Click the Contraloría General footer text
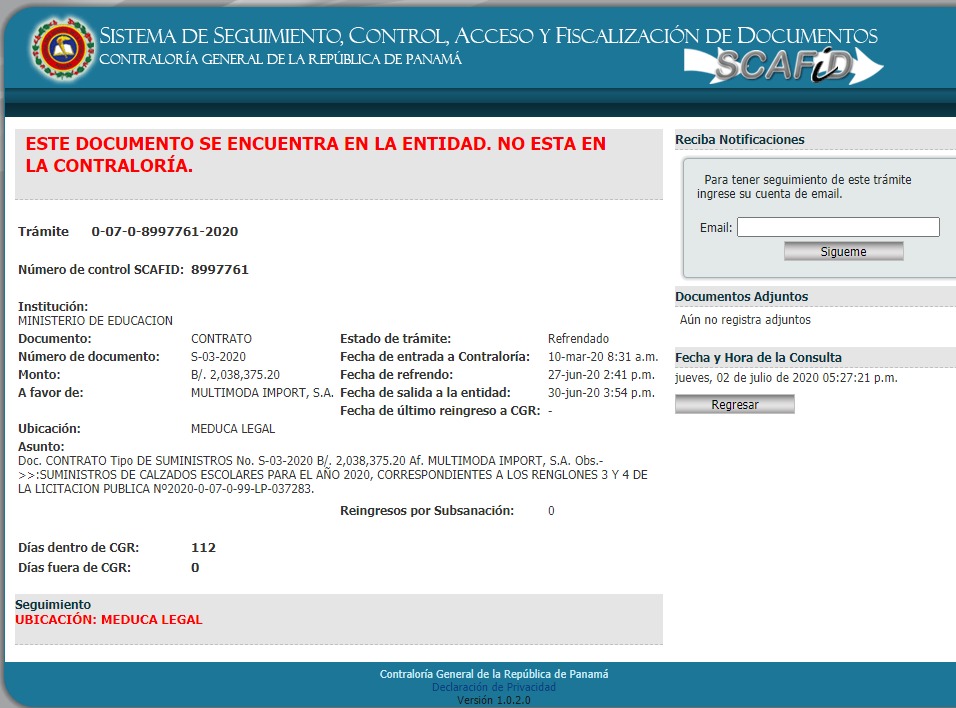956x708 pixels. [494, 674]
